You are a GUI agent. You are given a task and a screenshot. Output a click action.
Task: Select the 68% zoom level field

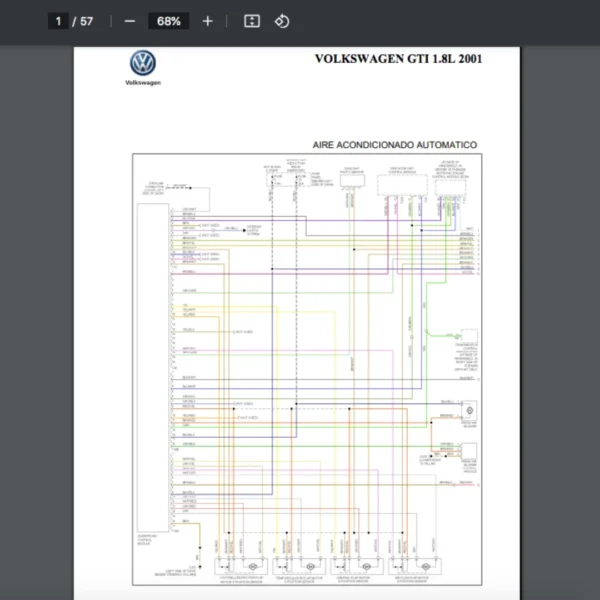[x=168, y=21]
